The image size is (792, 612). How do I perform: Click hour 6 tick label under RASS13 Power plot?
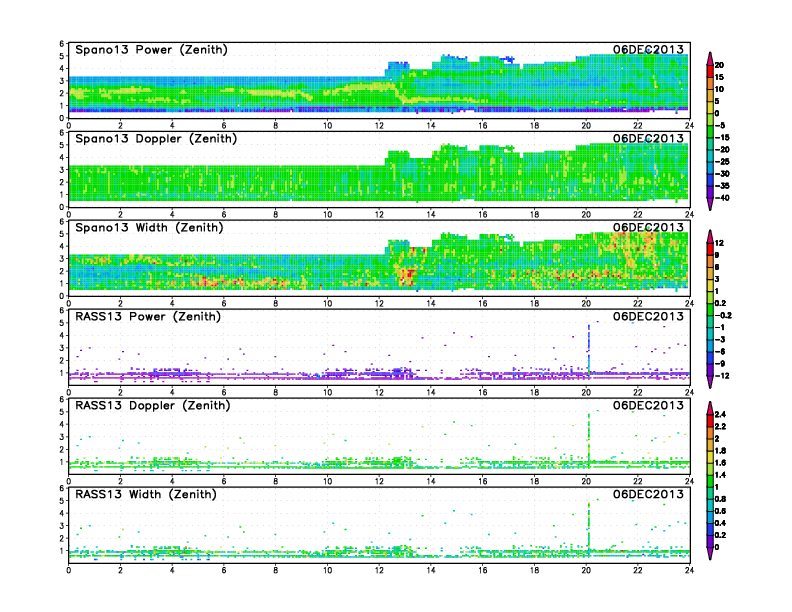(x=224, y=392)
